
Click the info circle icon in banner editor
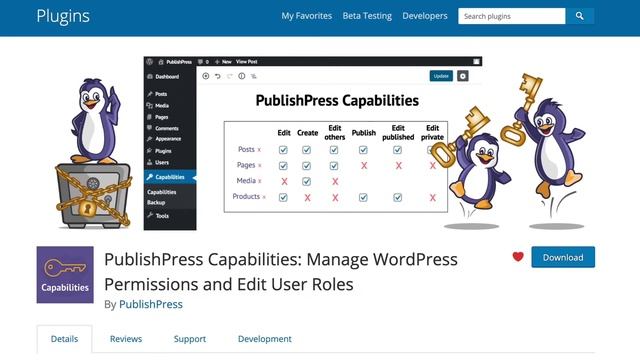[242, 76]
